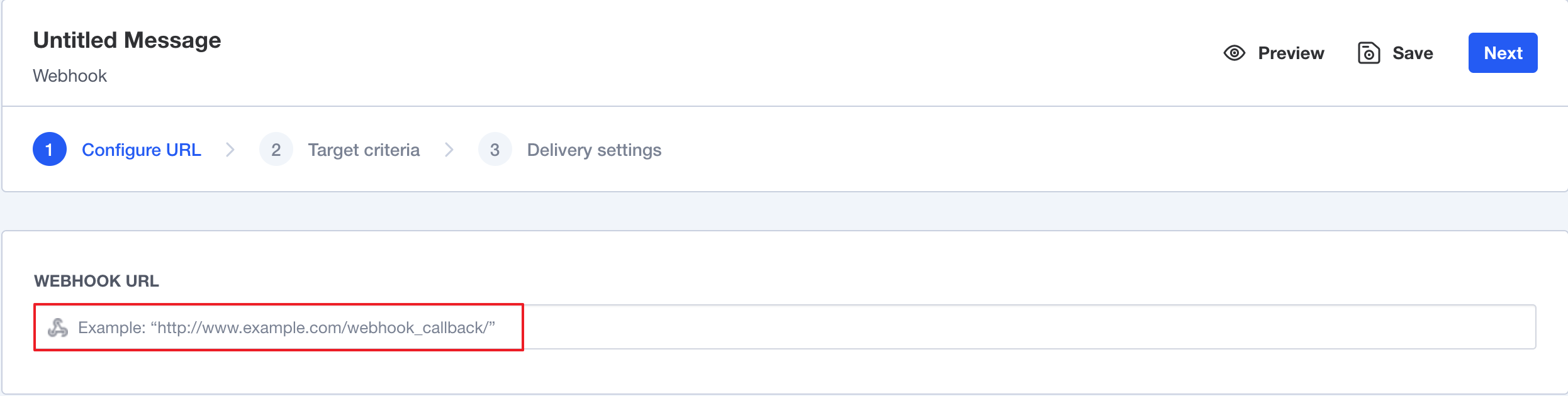The height and width of the screenshot is (396, 1568).
Task: Open the Configure URL step
Action: pos(142,150)
